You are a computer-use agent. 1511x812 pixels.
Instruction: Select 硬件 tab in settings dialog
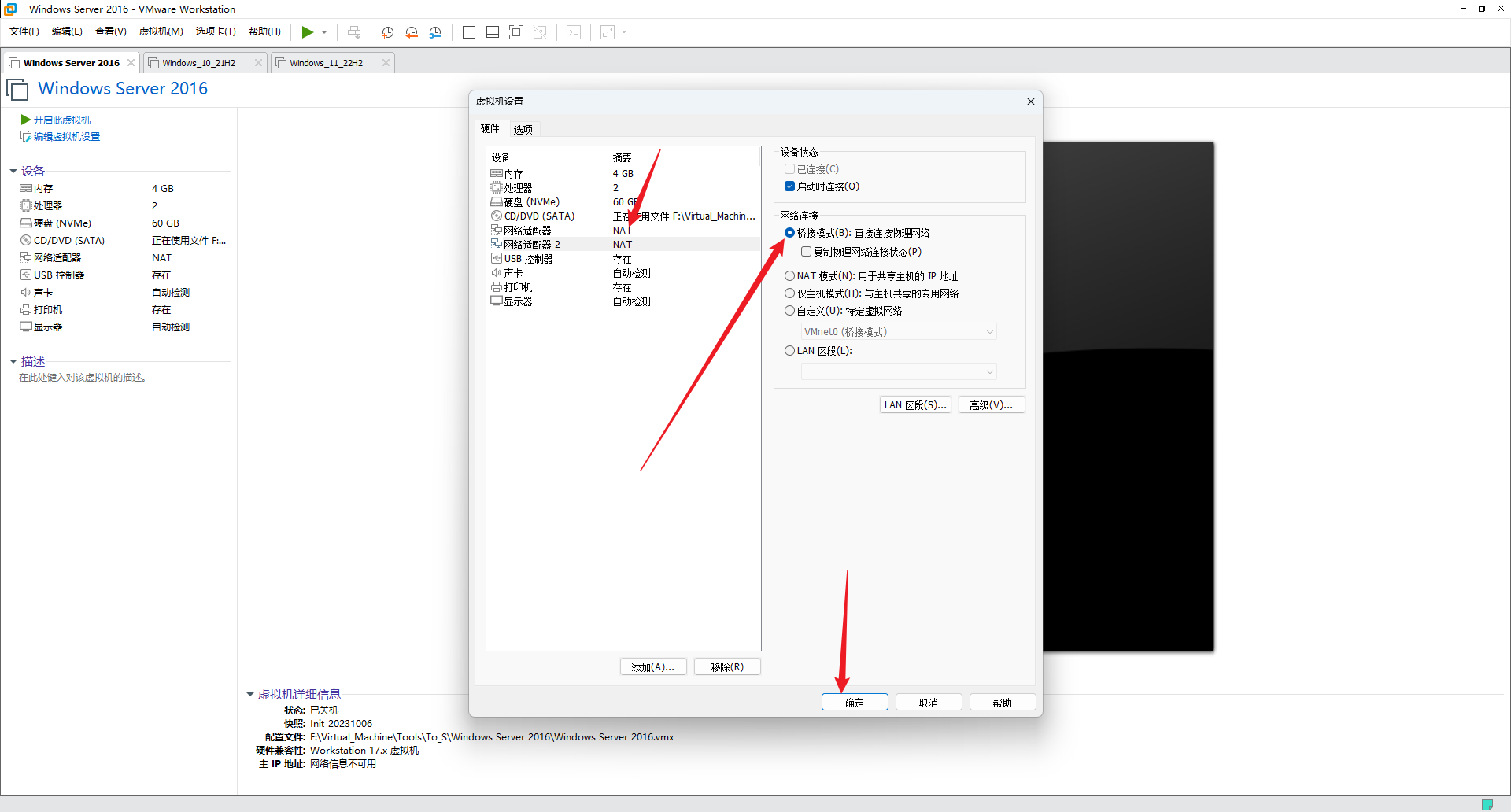[490, 128]
